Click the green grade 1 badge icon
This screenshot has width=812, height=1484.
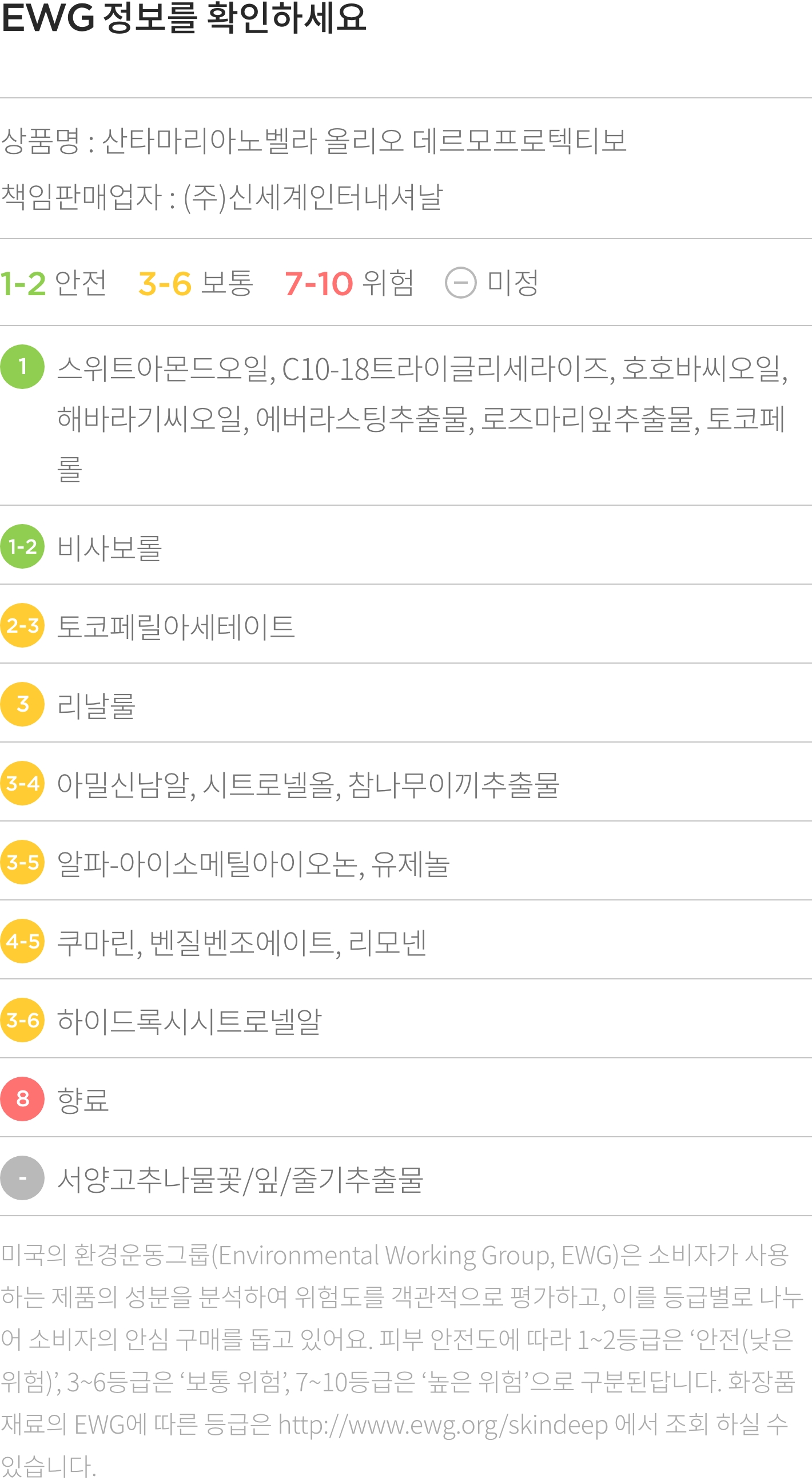[22, 366]
